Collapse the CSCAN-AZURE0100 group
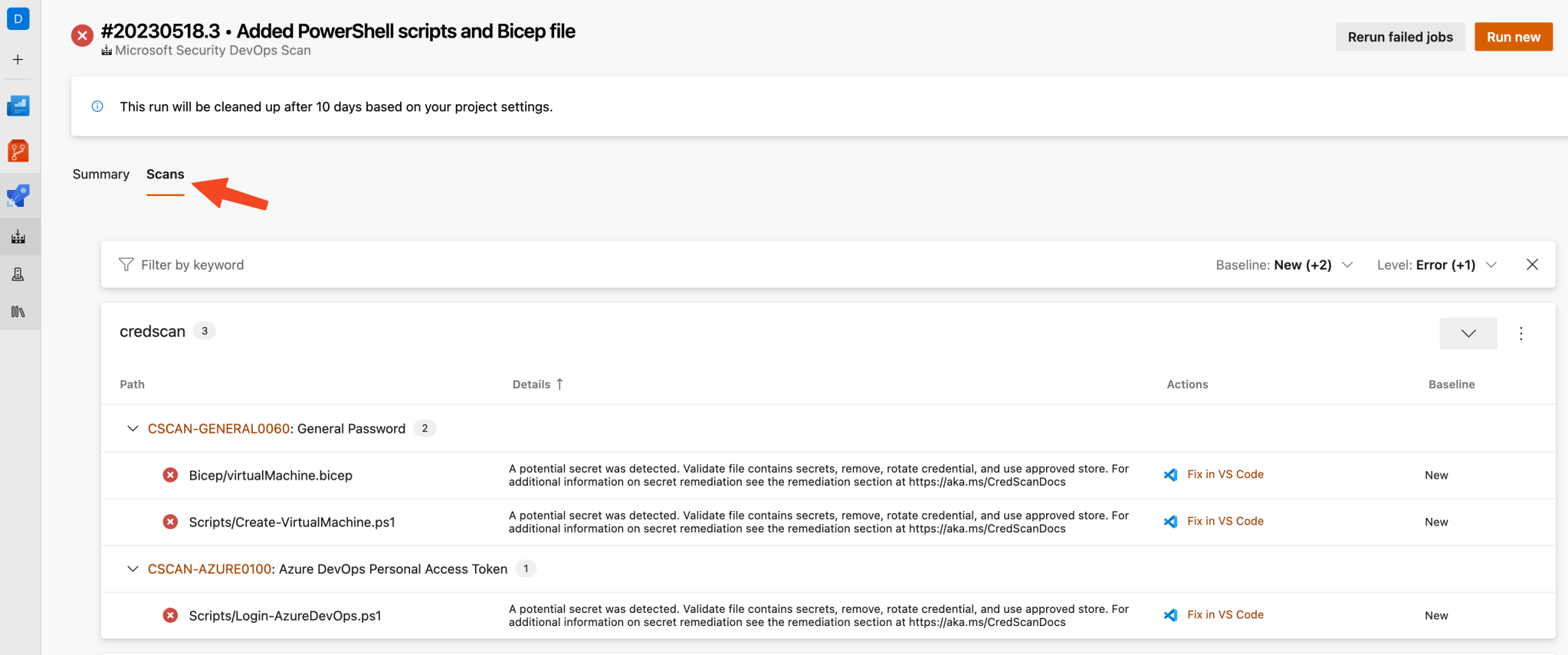This screenshot has width=1568, height=655. pyautogui.click(x=133, y=568)
